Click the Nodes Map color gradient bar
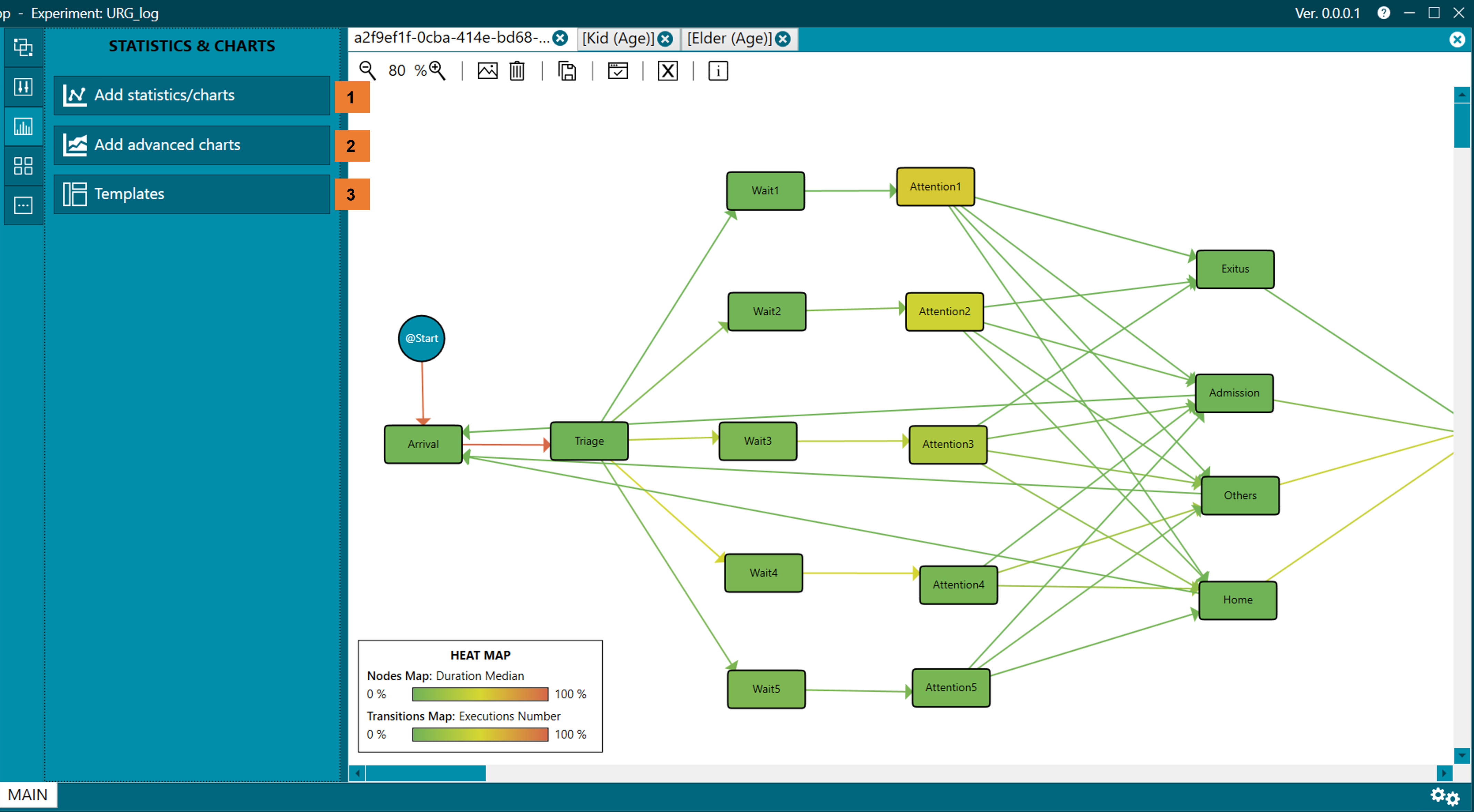The height and width of the screenshot is (812, 1474). (480, 694)
